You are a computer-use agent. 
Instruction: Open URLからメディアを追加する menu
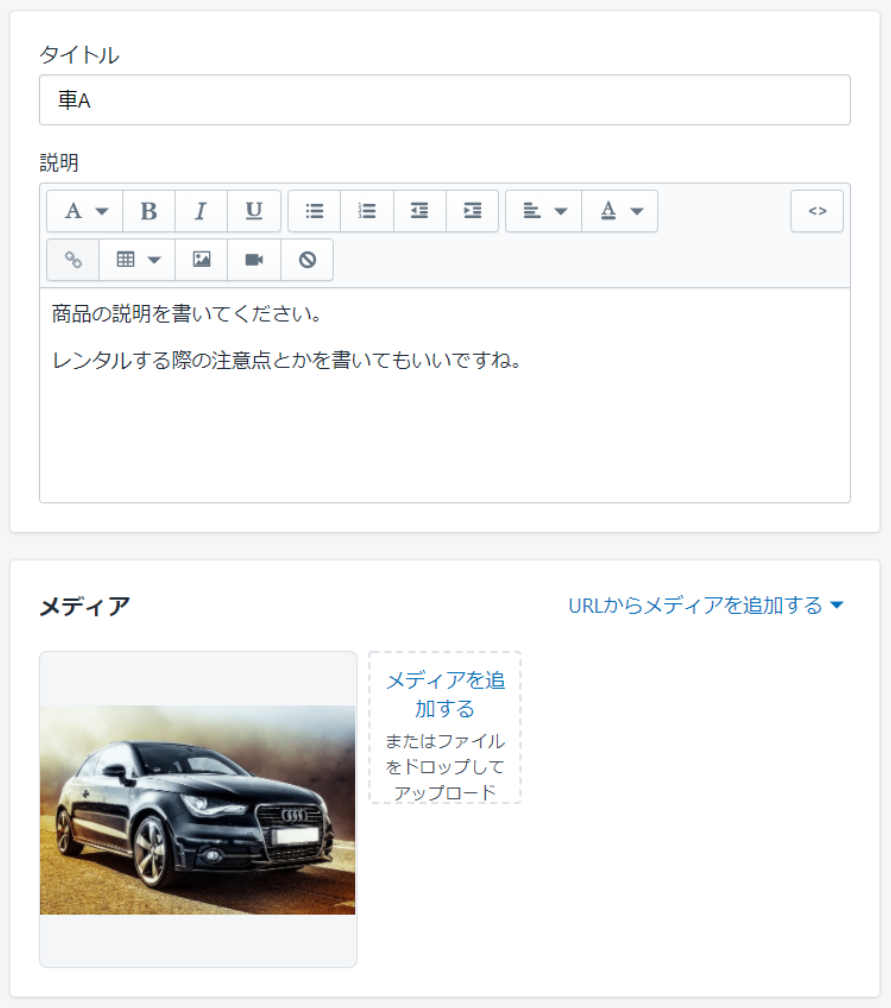(706, 606)
